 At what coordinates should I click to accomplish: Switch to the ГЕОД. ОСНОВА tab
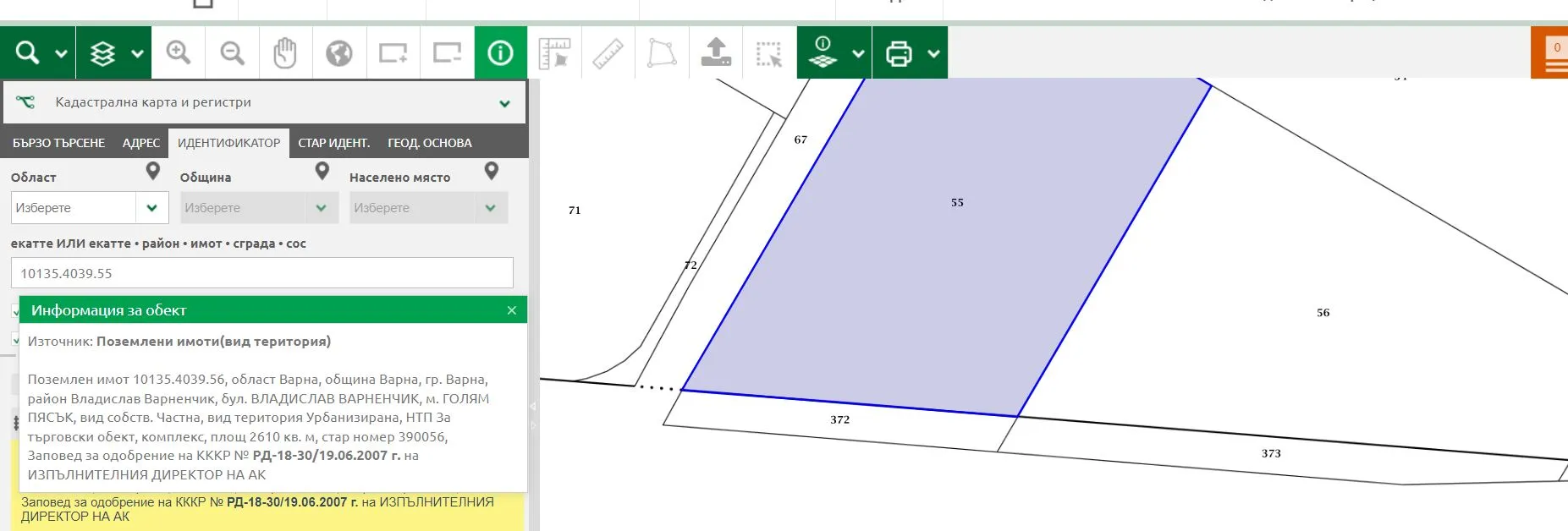[x=429, y=143]
